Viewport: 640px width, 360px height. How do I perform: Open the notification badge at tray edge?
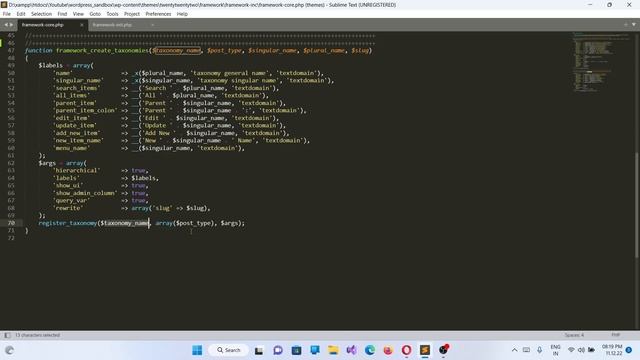629,350
